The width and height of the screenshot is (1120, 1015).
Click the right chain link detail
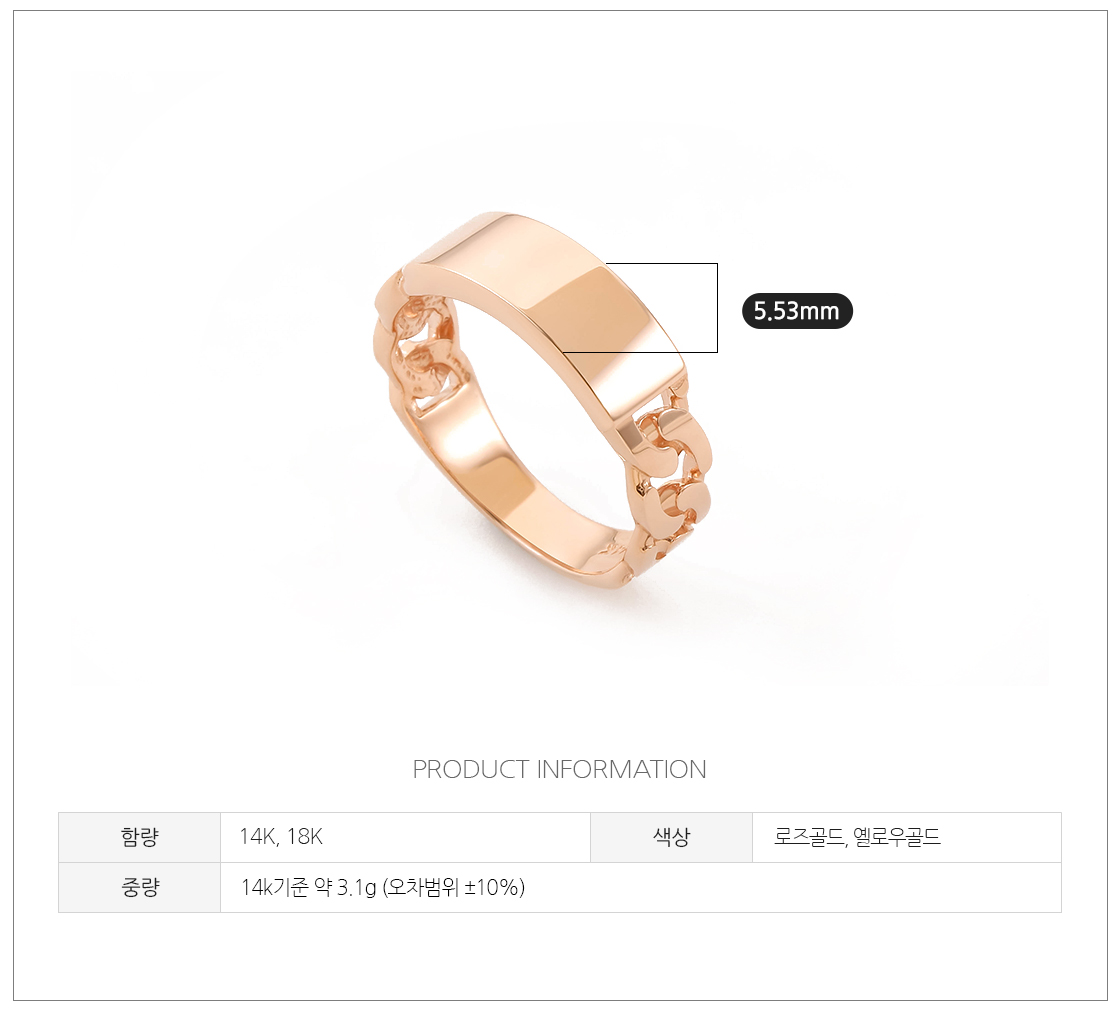pos(668,486)
